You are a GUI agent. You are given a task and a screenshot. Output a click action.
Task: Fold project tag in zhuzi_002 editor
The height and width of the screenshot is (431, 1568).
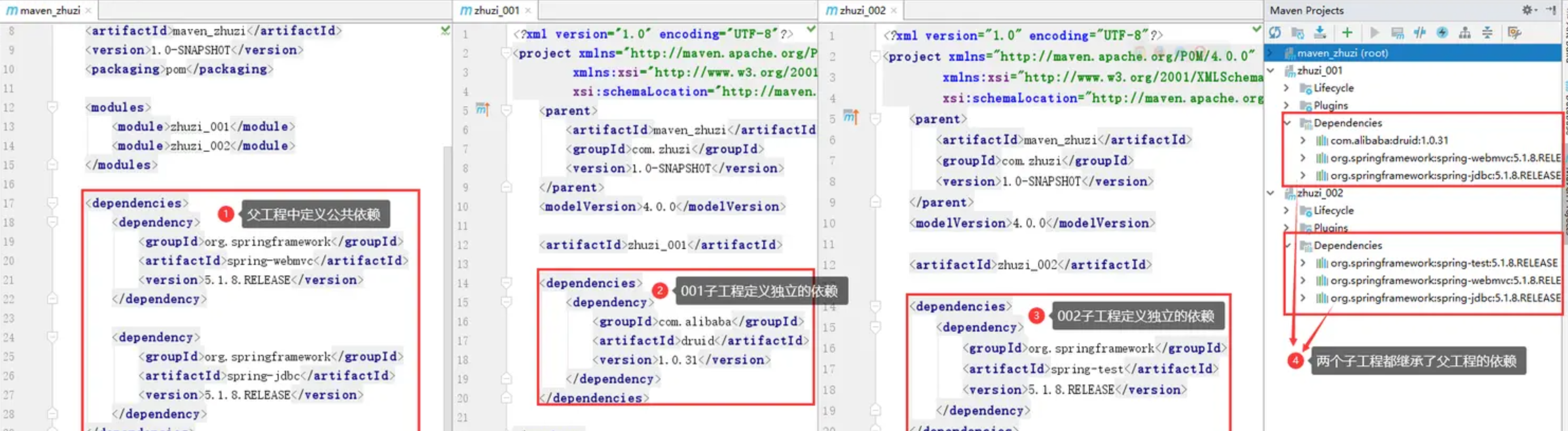point(875,57)
